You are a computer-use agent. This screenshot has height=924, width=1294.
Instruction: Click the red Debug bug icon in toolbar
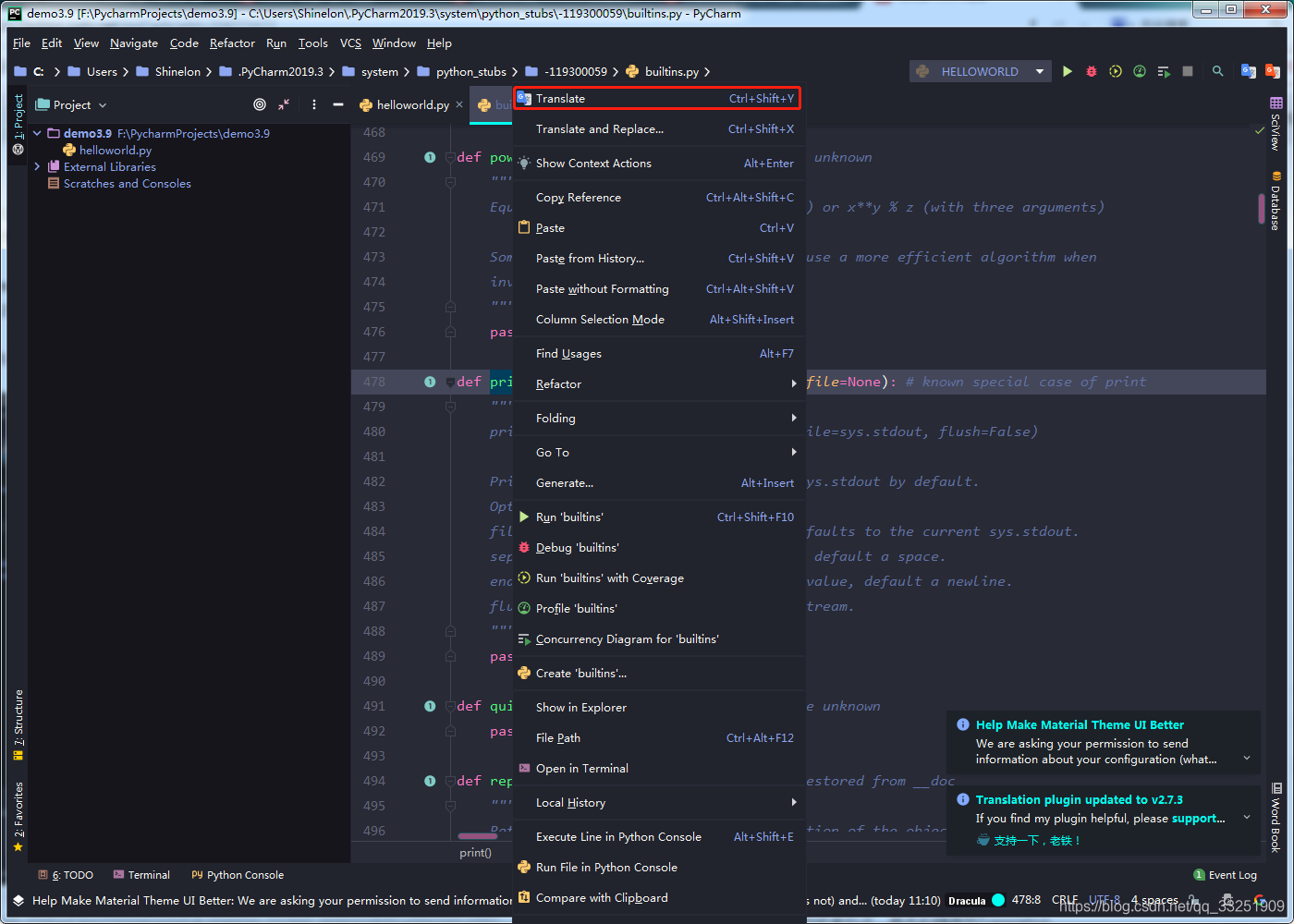tap(1092, 71)
